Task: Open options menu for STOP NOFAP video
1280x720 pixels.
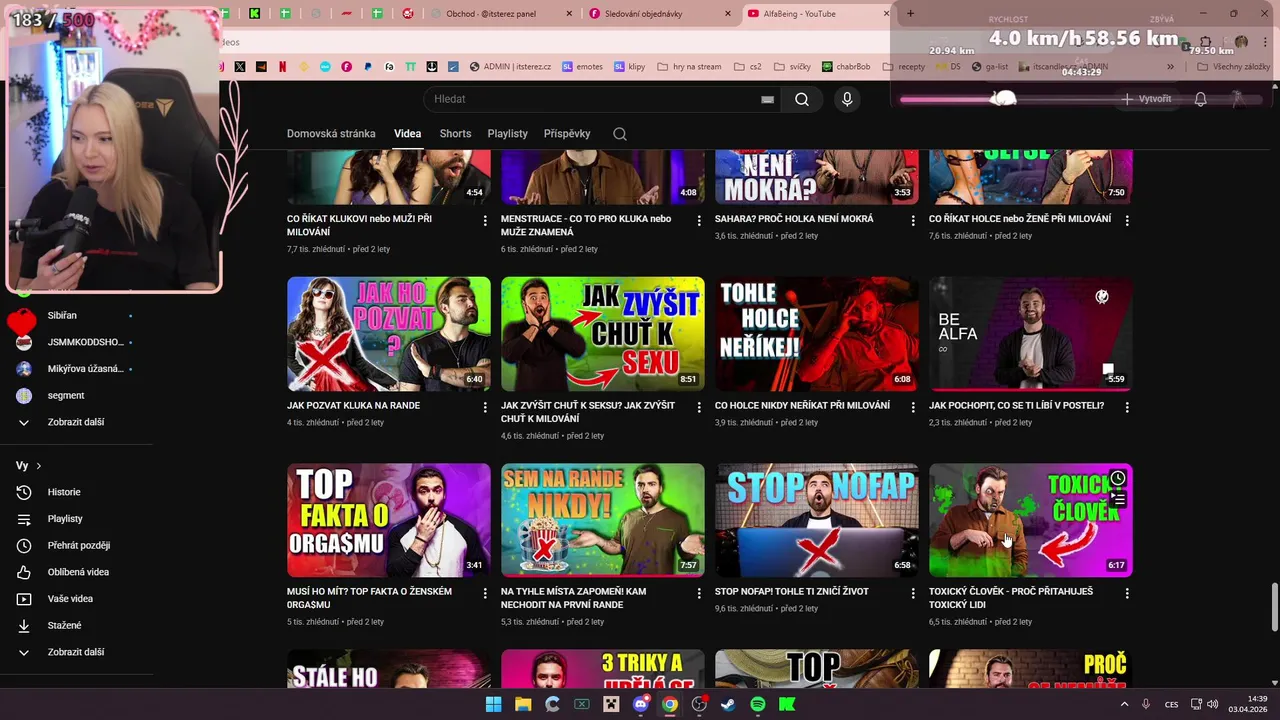Action: (x=913, y=593)
